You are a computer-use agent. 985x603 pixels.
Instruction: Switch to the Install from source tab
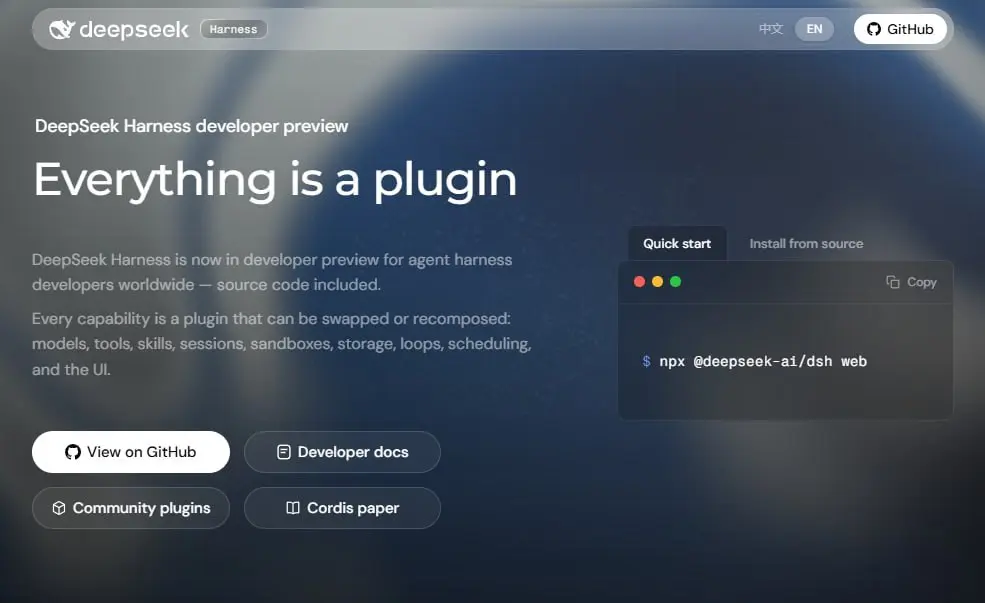(806, 244)
